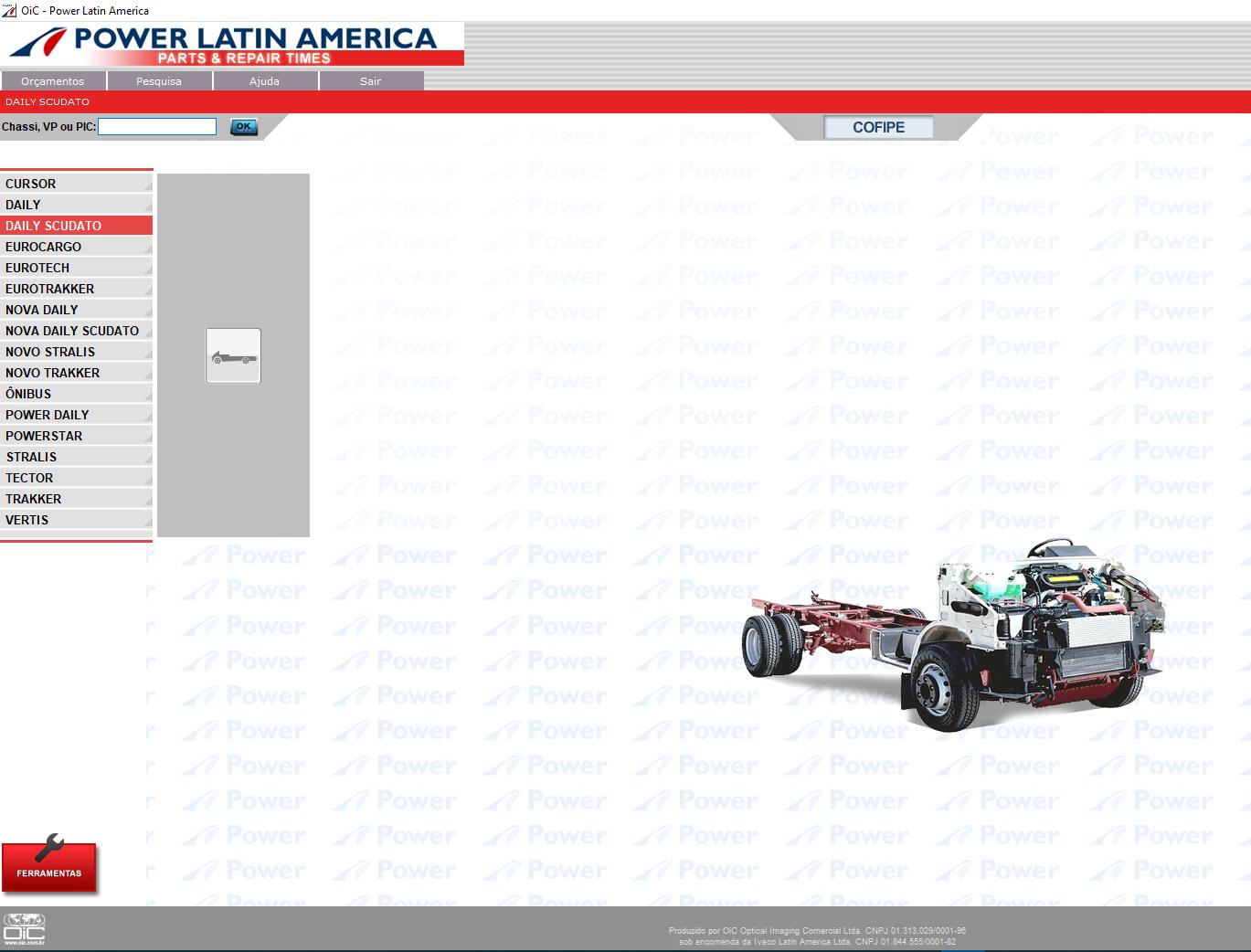Click the DAILY SCUDATO breadcrumb in red bar
The height and width of the screenshot is (952, 1251).
48,101
